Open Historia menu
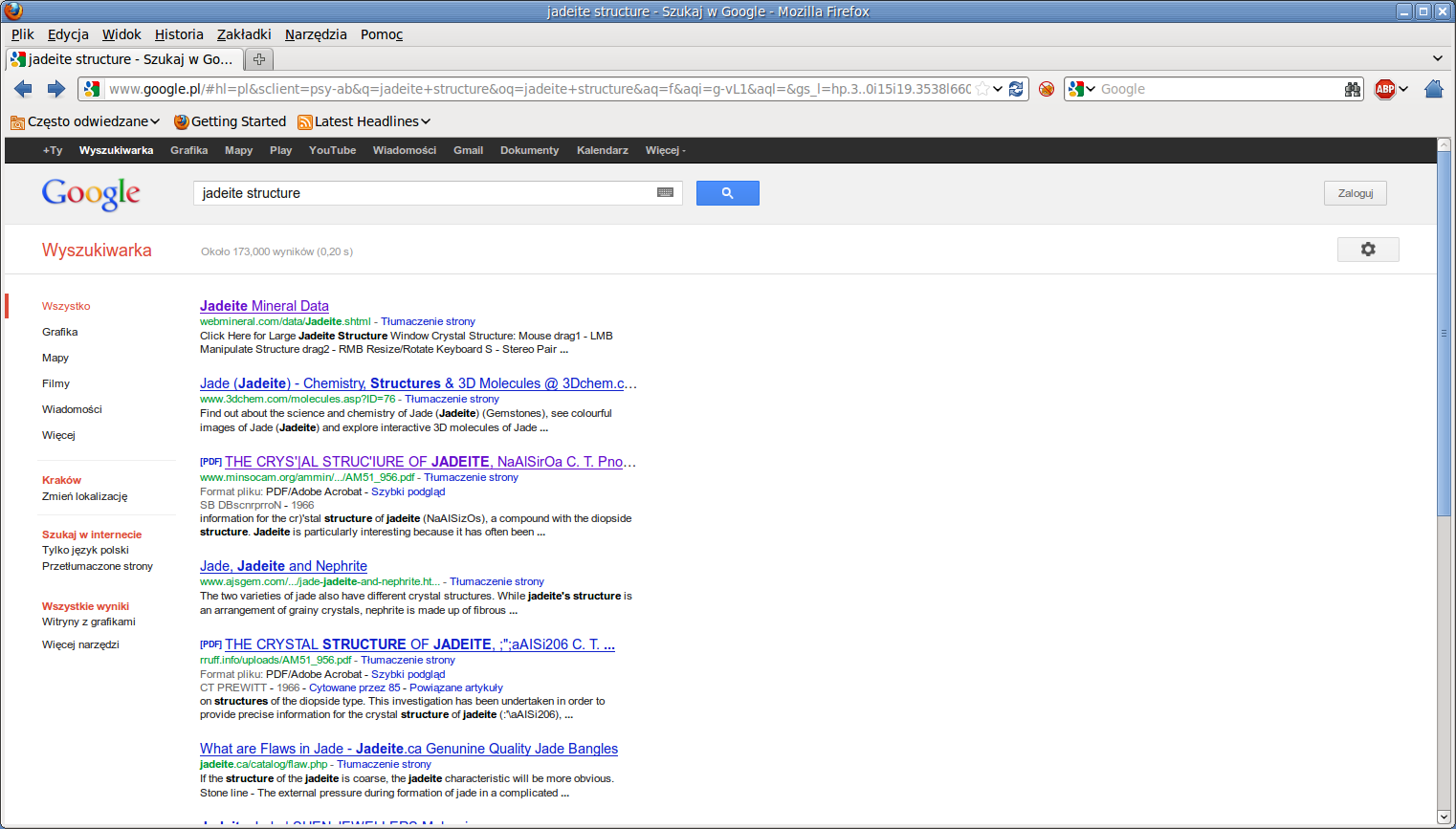This screenshot has height=829, width=1456. [x=179, y=34]
